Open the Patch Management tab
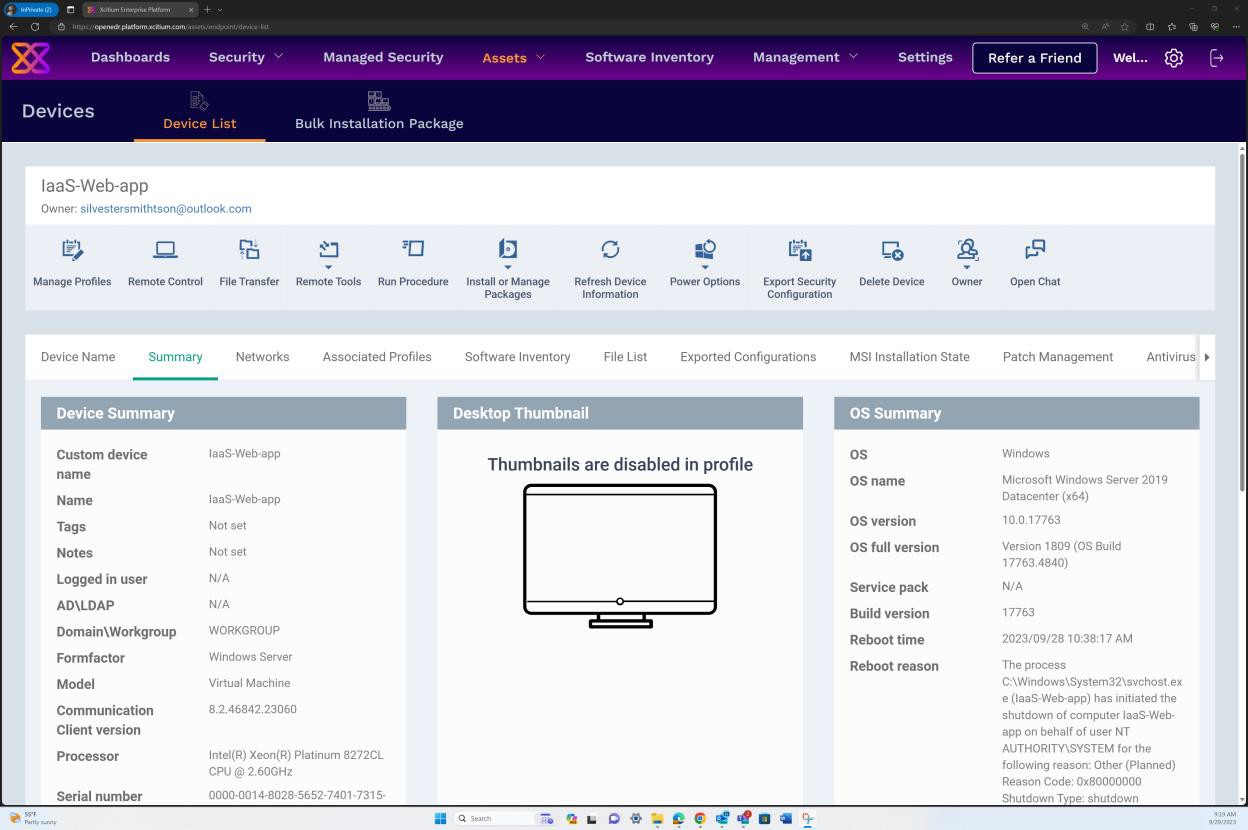 (1057, 356)
